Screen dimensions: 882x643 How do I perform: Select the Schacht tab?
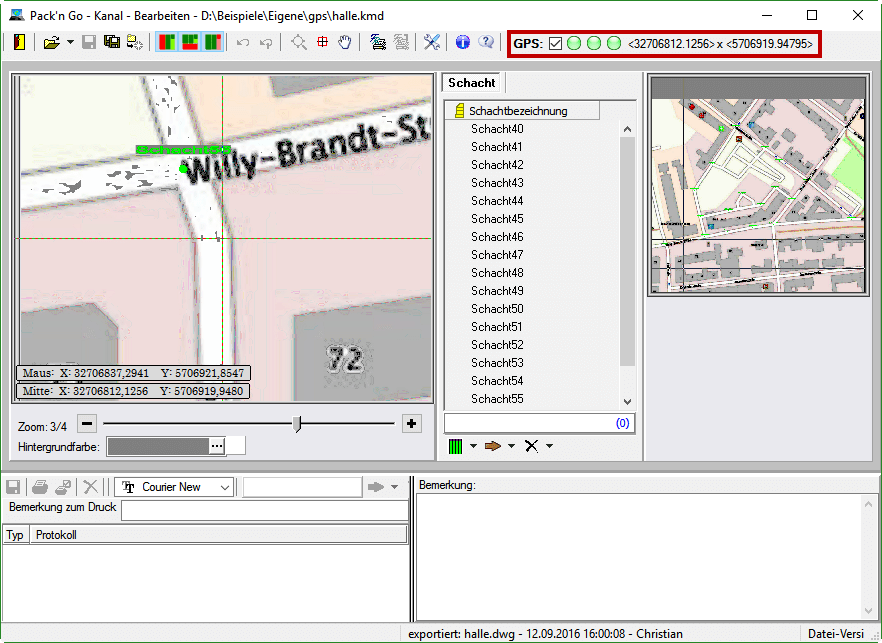471,82
